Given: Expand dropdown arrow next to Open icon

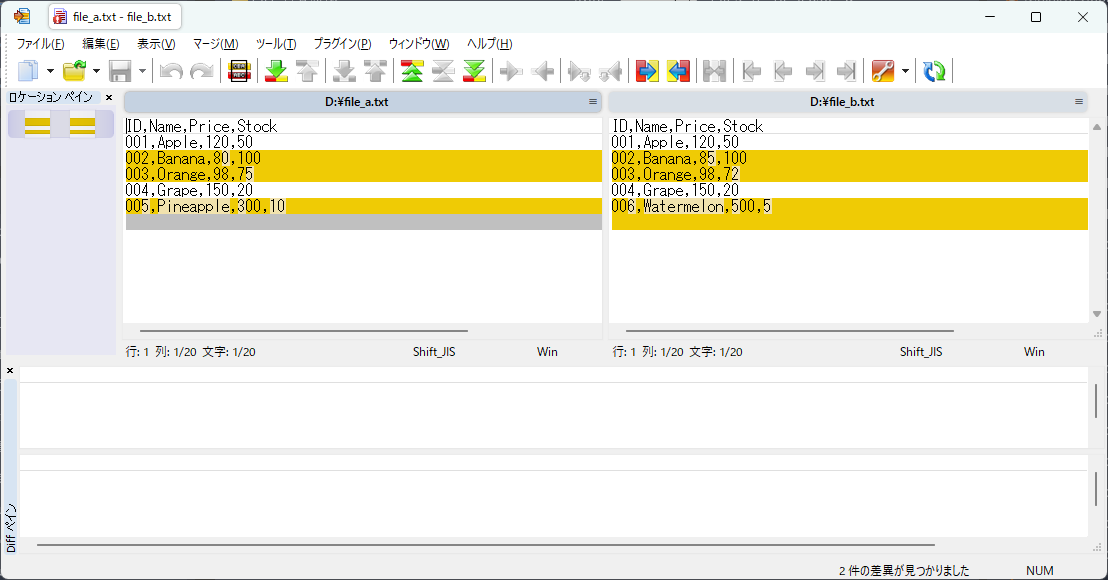Looking at the screenshot, I should pyautogui.click(x=96, y=71).
